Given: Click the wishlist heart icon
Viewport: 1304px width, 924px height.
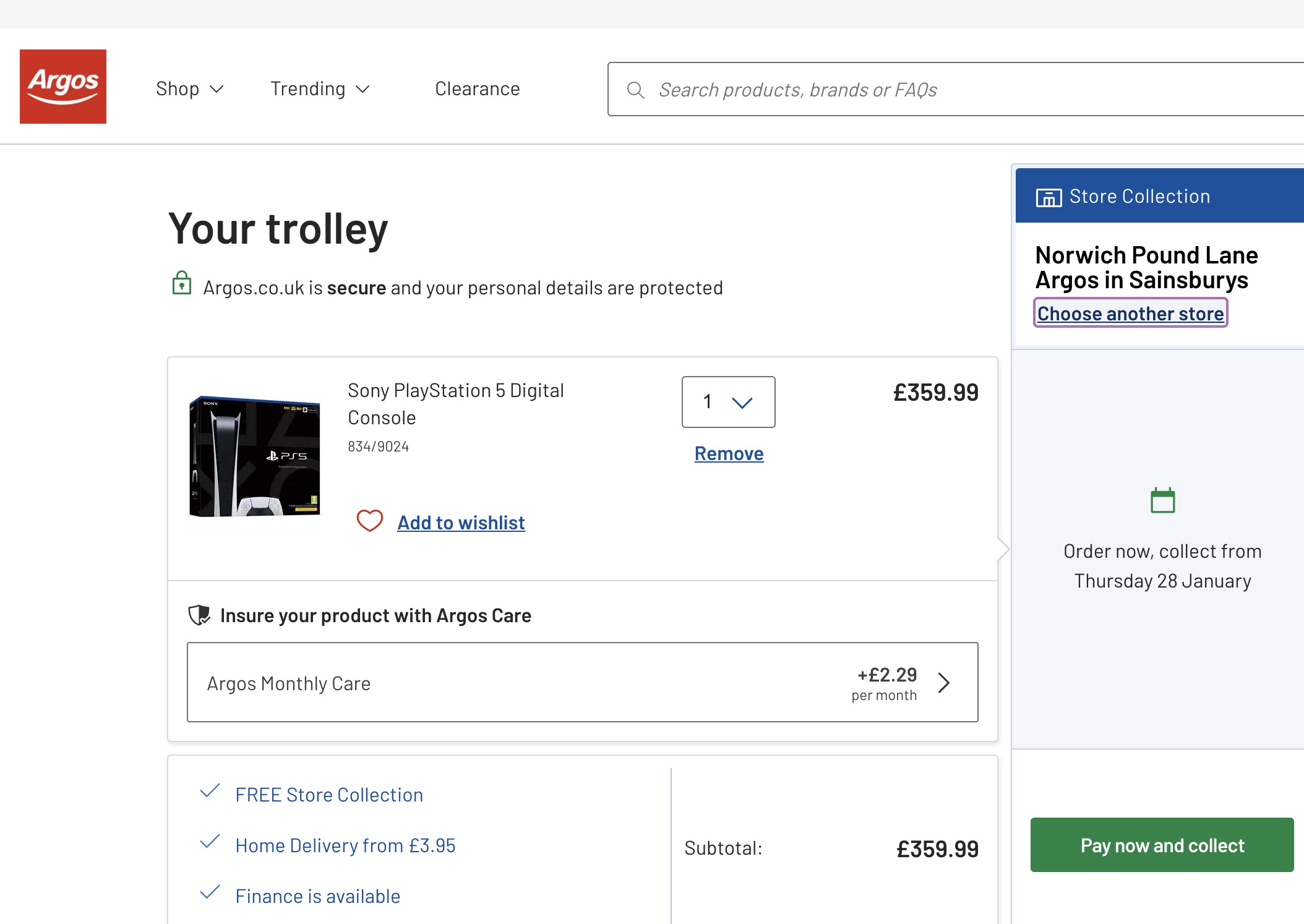Looking at the screenshot, I should click(x=370, y=521).
